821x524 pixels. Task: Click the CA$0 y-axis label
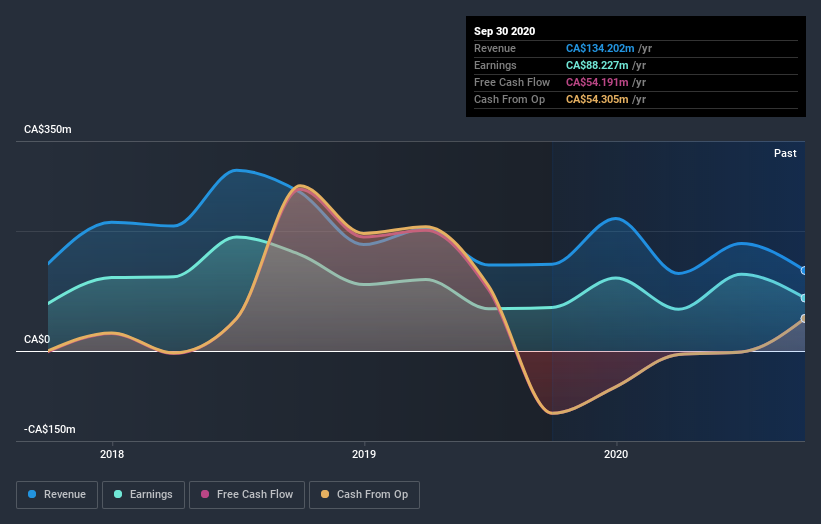(37, 339)
